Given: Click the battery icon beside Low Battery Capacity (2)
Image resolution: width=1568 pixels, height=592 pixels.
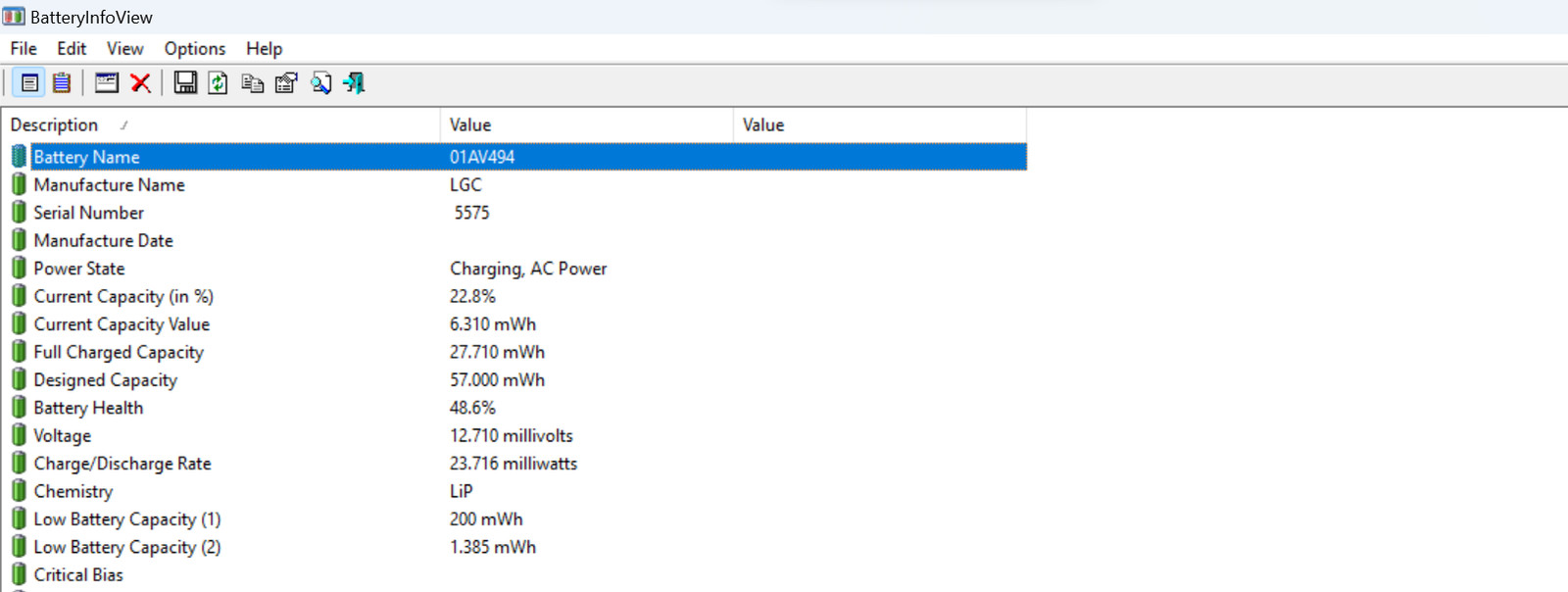Looking at the screenshot, I should pos(19,547).
